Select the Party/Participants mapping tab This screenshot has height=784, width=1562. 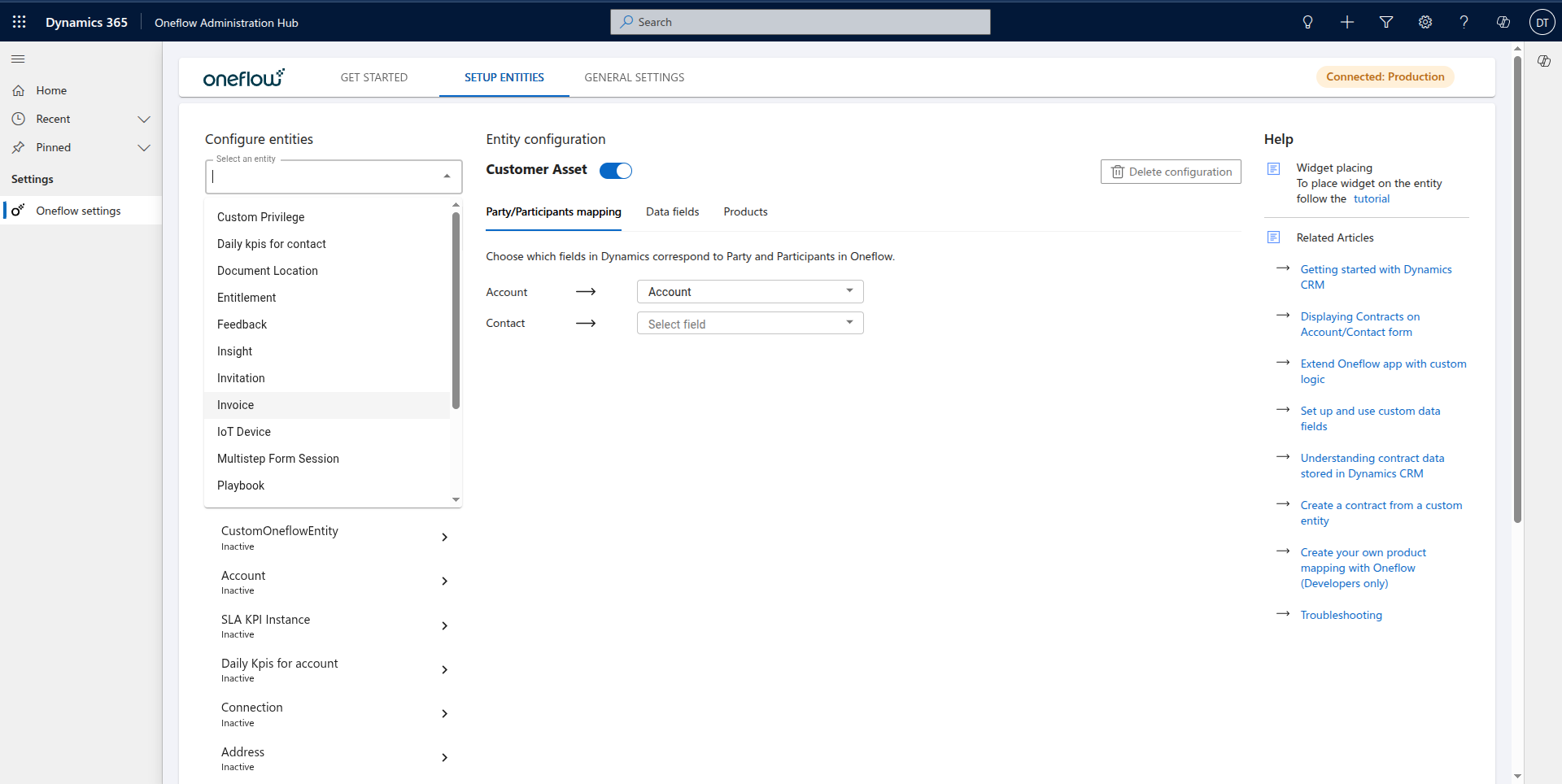(x=553, y=211)
